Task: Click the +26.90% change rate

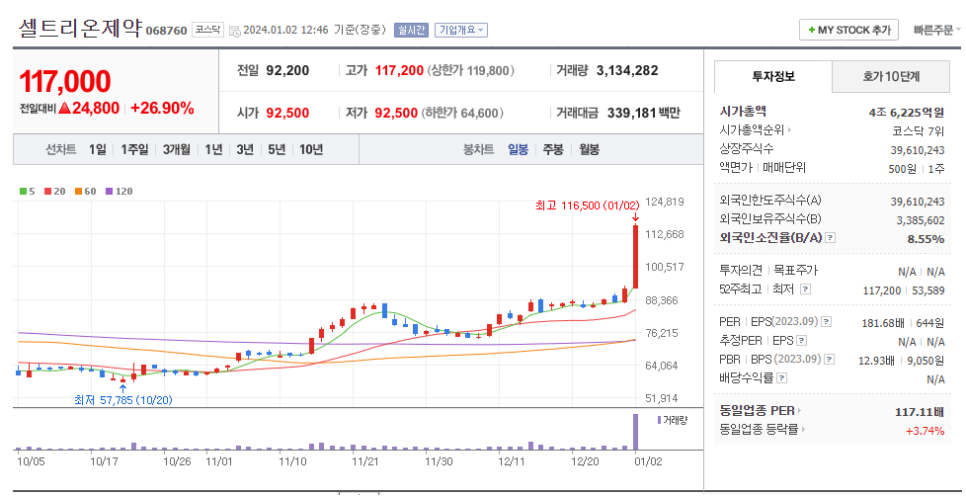Action: 163,108
